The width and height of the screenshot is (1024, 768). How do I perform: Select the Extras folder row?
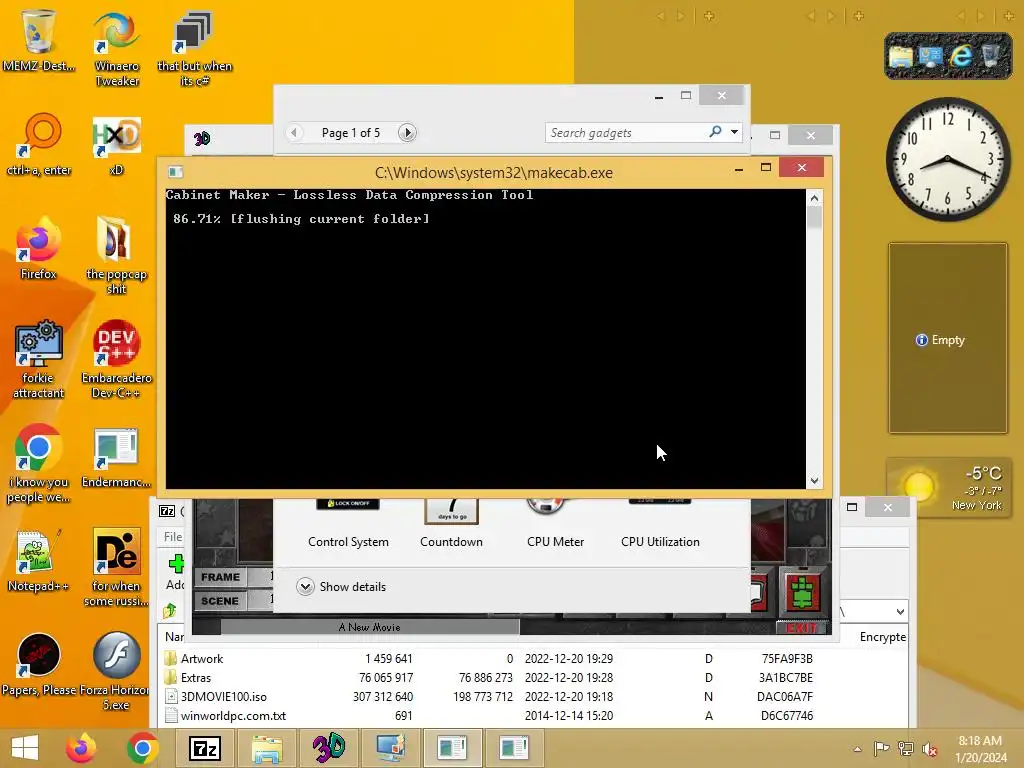click(x=534, y=678)
